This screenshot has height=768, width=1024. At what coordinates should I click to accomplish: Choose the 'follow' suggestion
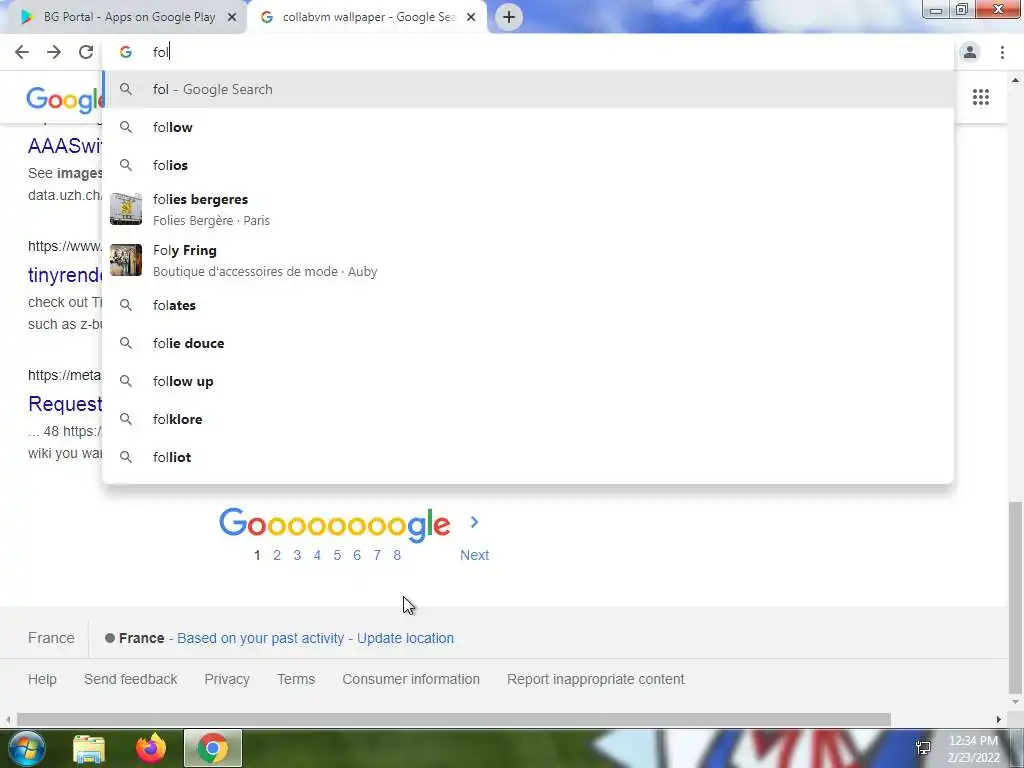[x=528, y=127]
